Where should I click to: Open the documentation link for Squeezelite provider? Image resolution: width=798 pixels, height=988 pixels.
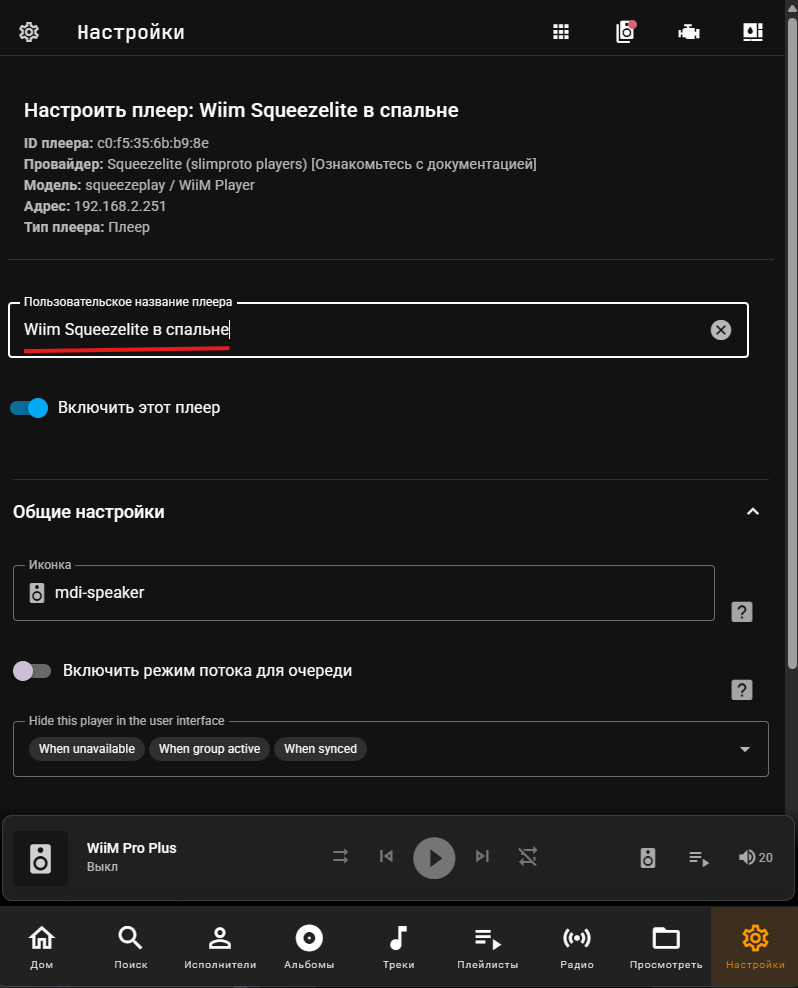pos(424,164)
